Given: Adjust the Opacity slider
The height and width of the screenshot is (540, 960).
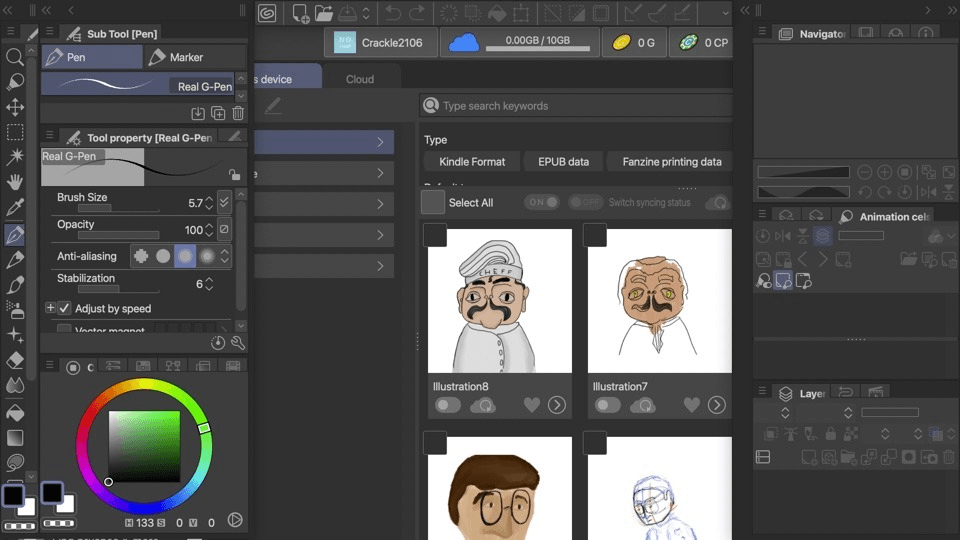Looking at the screenshot, I should 119,235.
